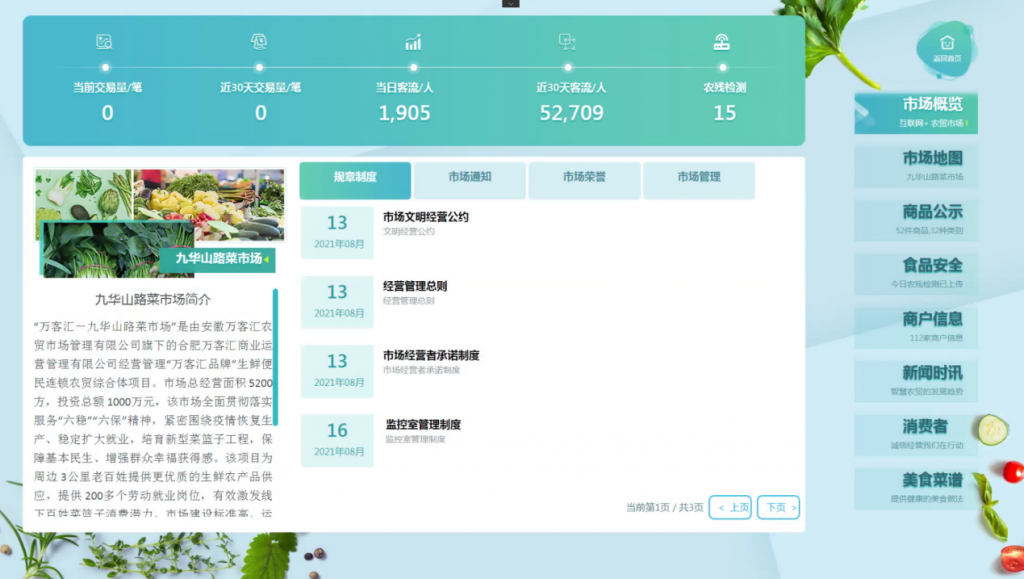Open 市场文明经营公约 article

(425, 217)
